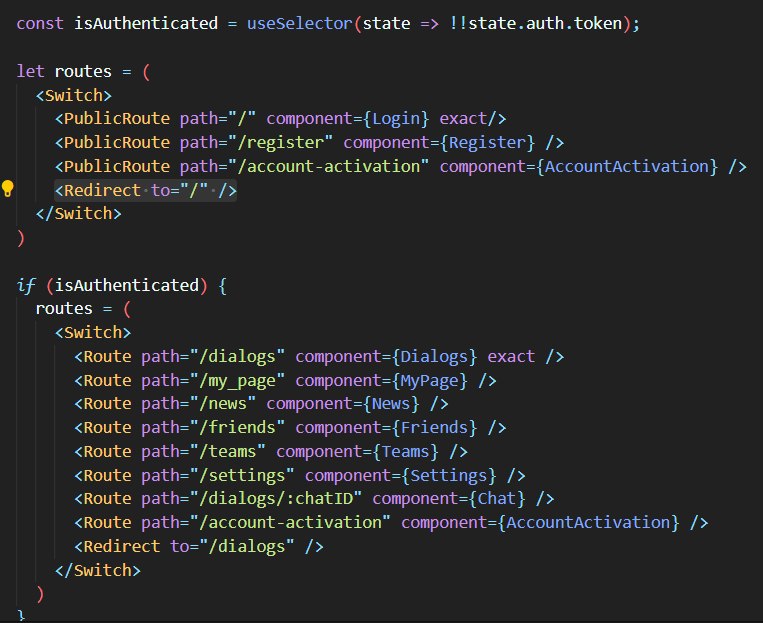This screenshot has width=763, height=623.
Task: Click the 'exact' prop on Login route
Action: (x=463, y=119)
